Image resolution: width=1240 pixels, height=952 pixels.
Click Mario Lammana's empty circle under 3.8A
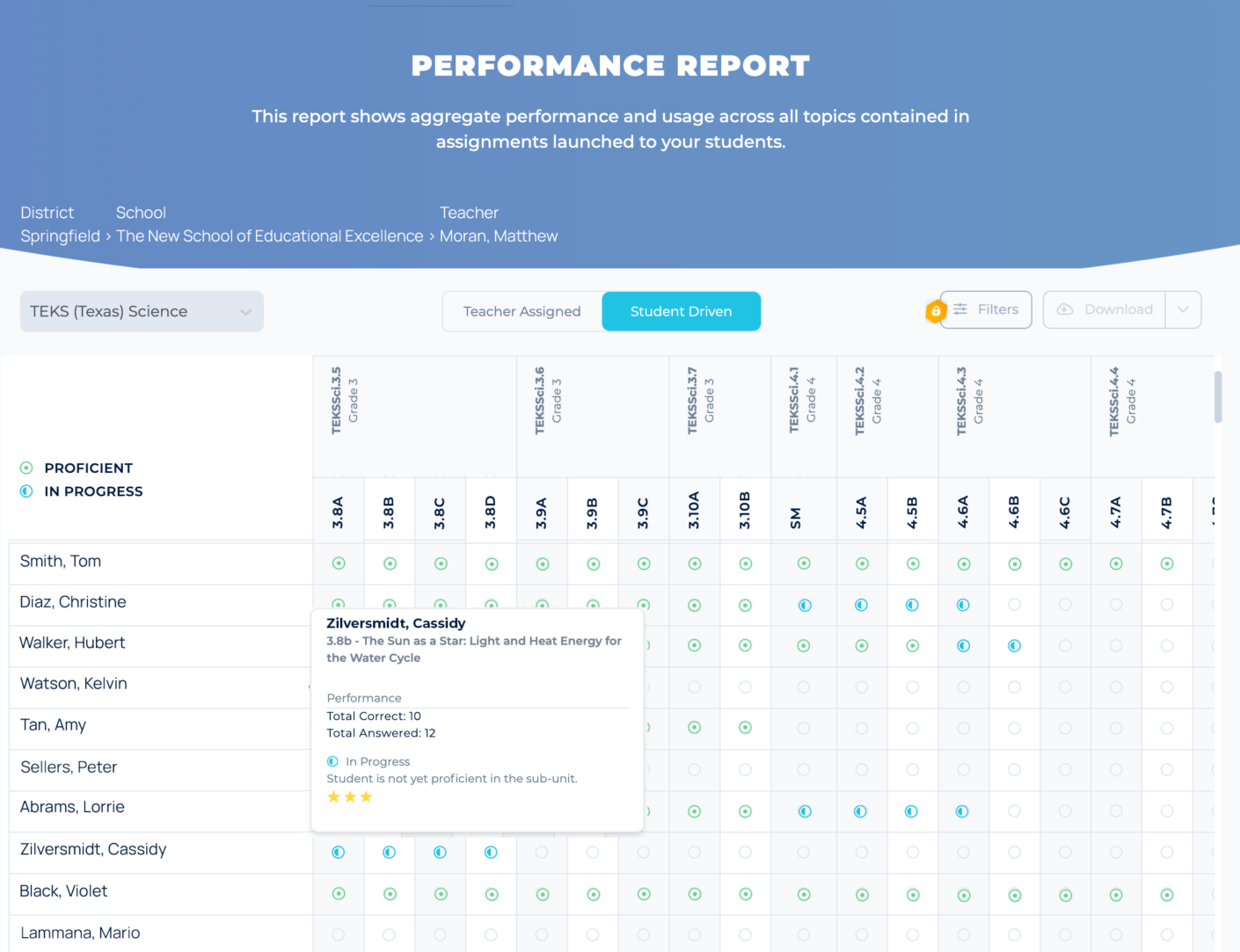pos(339,935)
